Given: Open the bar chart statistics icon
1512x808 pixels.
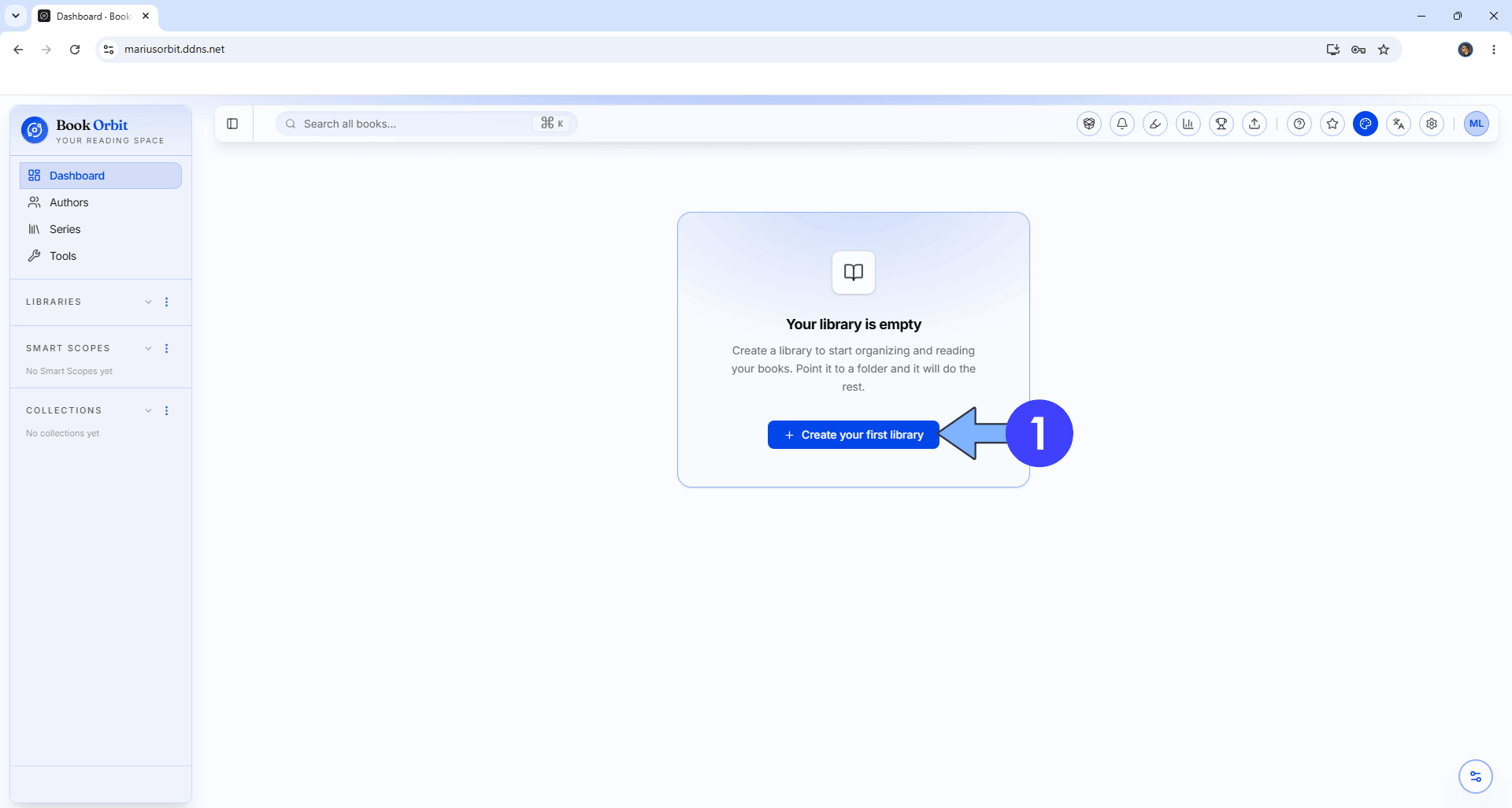Looking at the screenshot, I should pyautogui.click(x=1188, y=124).
